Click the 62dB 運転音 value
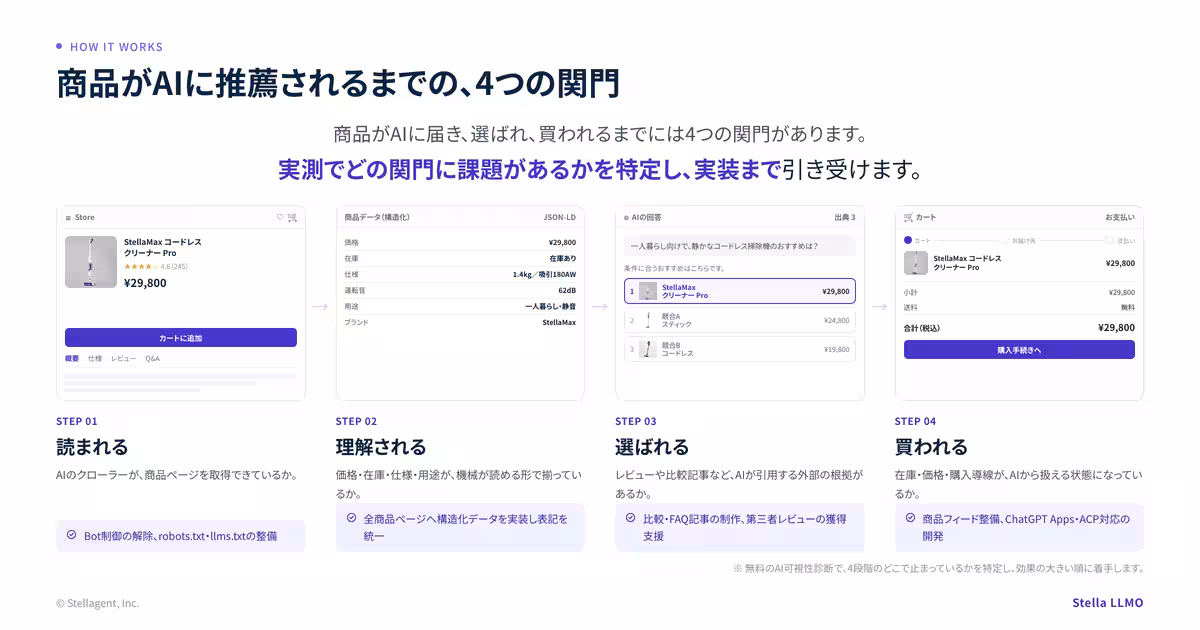 pos(567,290)
